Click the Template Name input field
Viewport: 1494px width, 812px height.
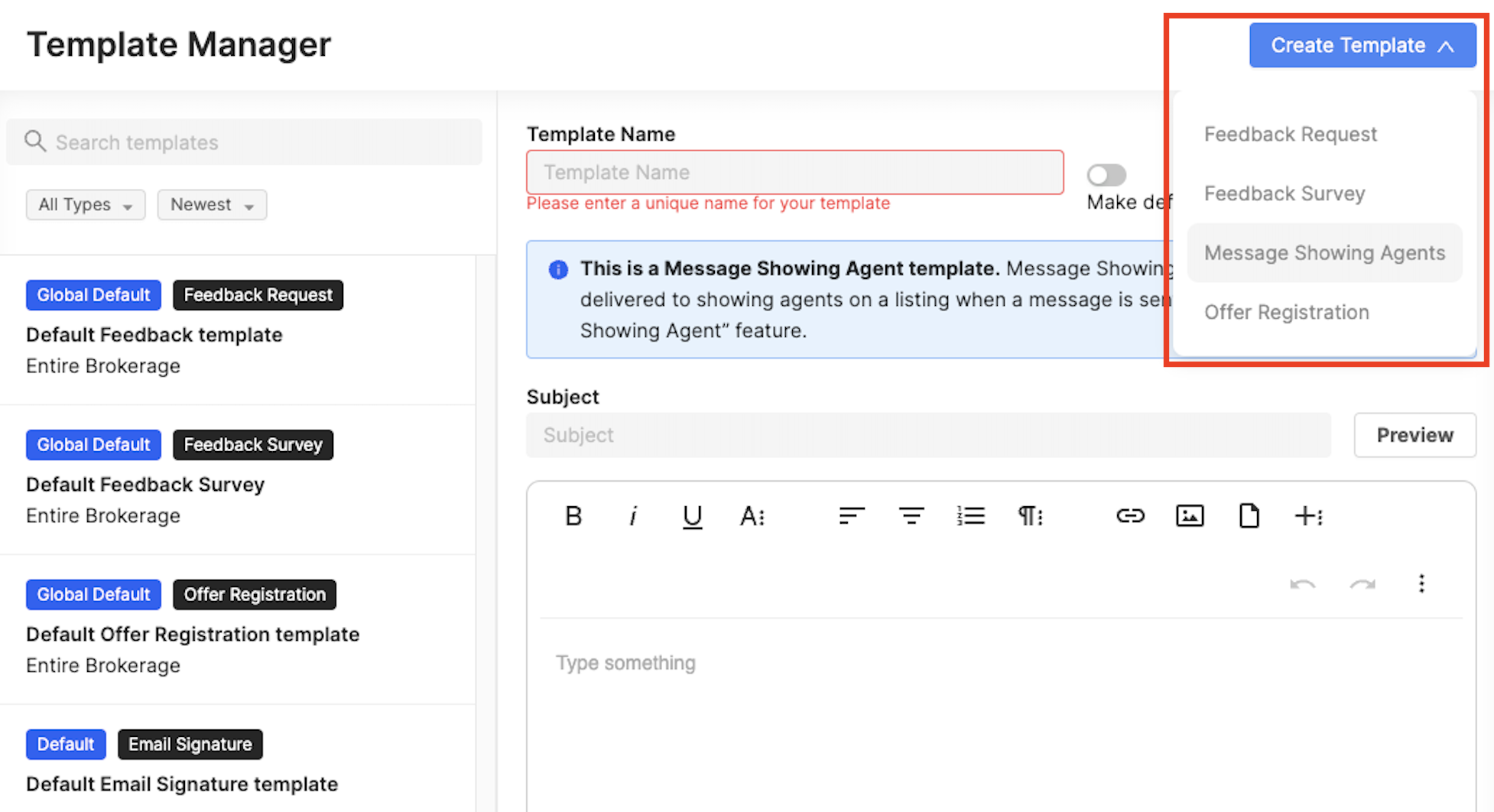pyautogui.click(x=794, y=172)
